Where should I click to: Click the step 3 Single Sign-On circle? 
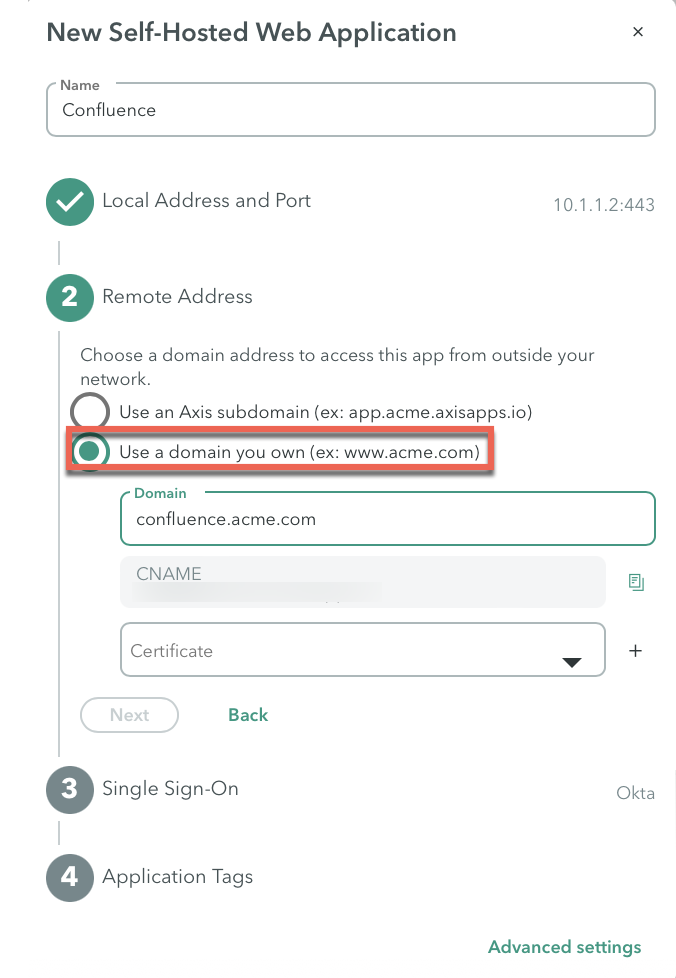point(70,790)
